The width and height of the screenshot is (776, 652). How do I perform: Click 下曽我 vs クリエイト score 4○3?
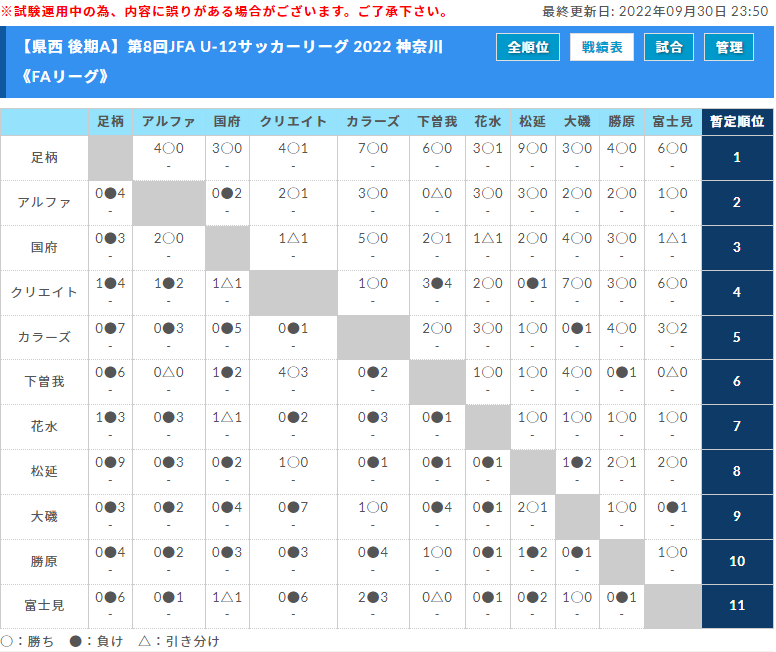[293, 373]
